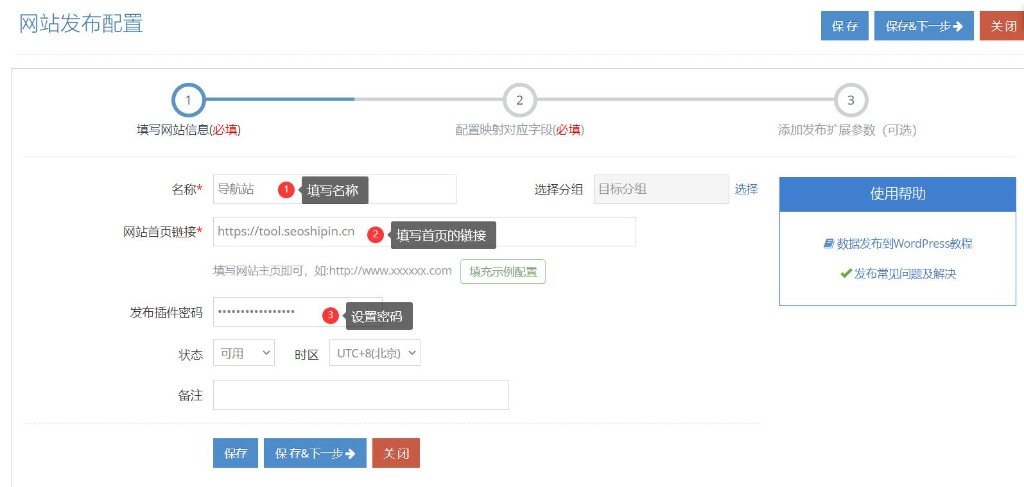Jump to step 3 circle indicator
This screenshot has height=487, width=1024.
[x=850, y=100]
